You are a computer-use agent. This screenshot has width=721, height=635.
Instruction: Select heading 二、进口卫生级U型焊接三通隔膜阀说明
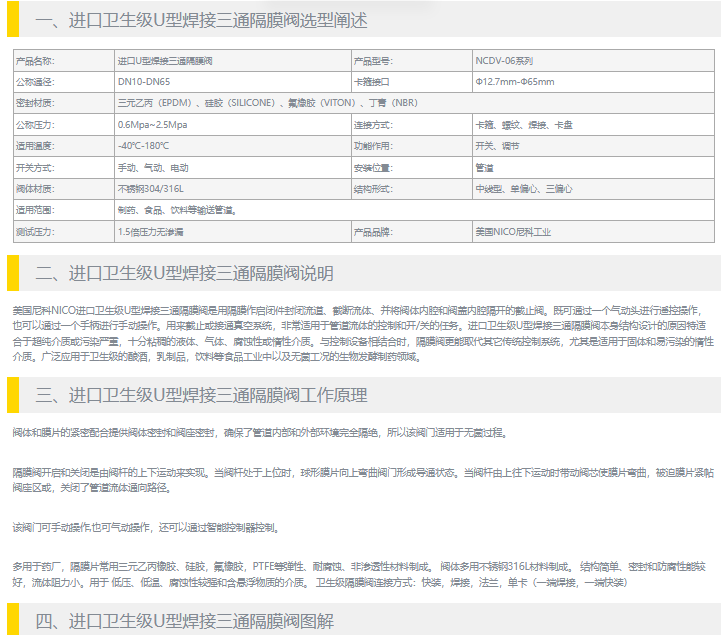(185, 273)
